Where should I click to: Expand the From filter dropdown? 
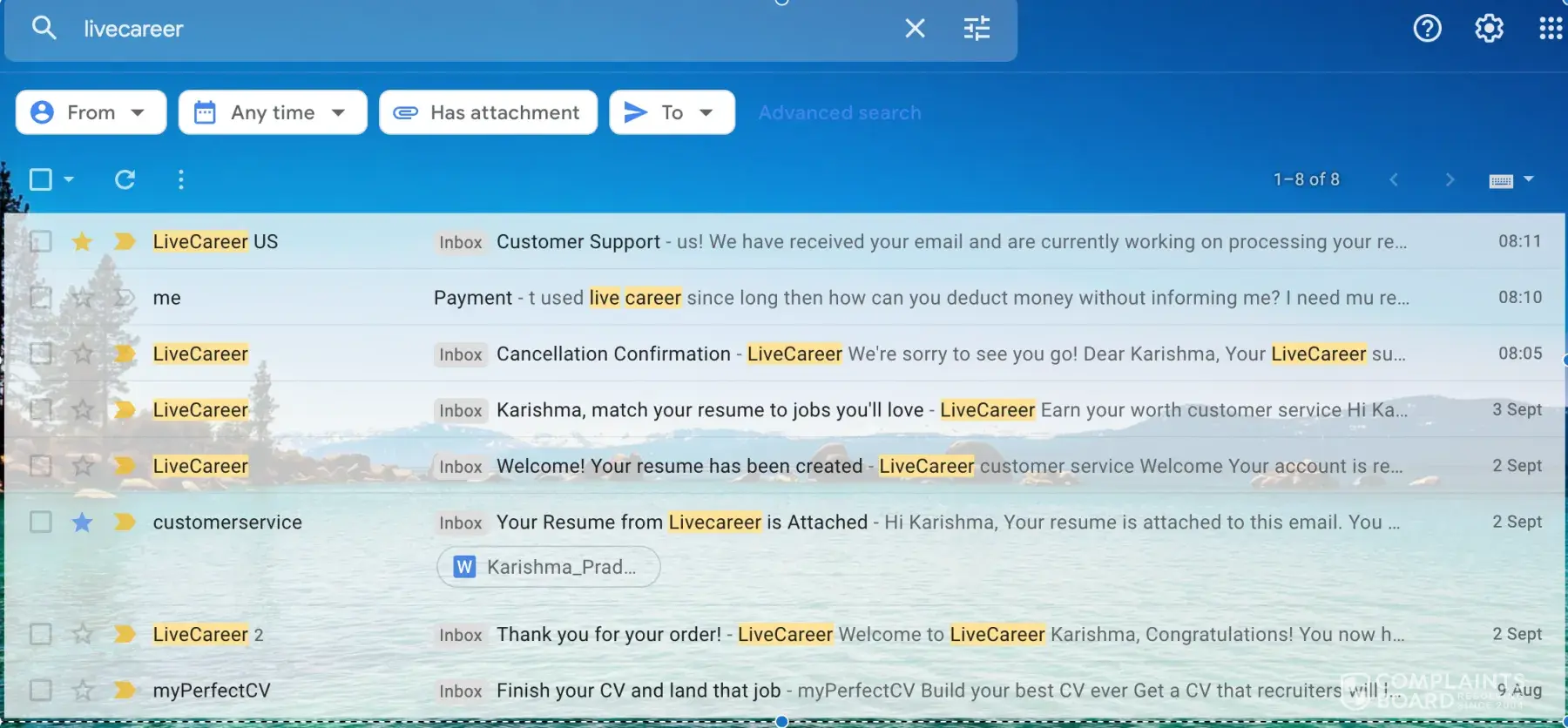tap(91, 112)
